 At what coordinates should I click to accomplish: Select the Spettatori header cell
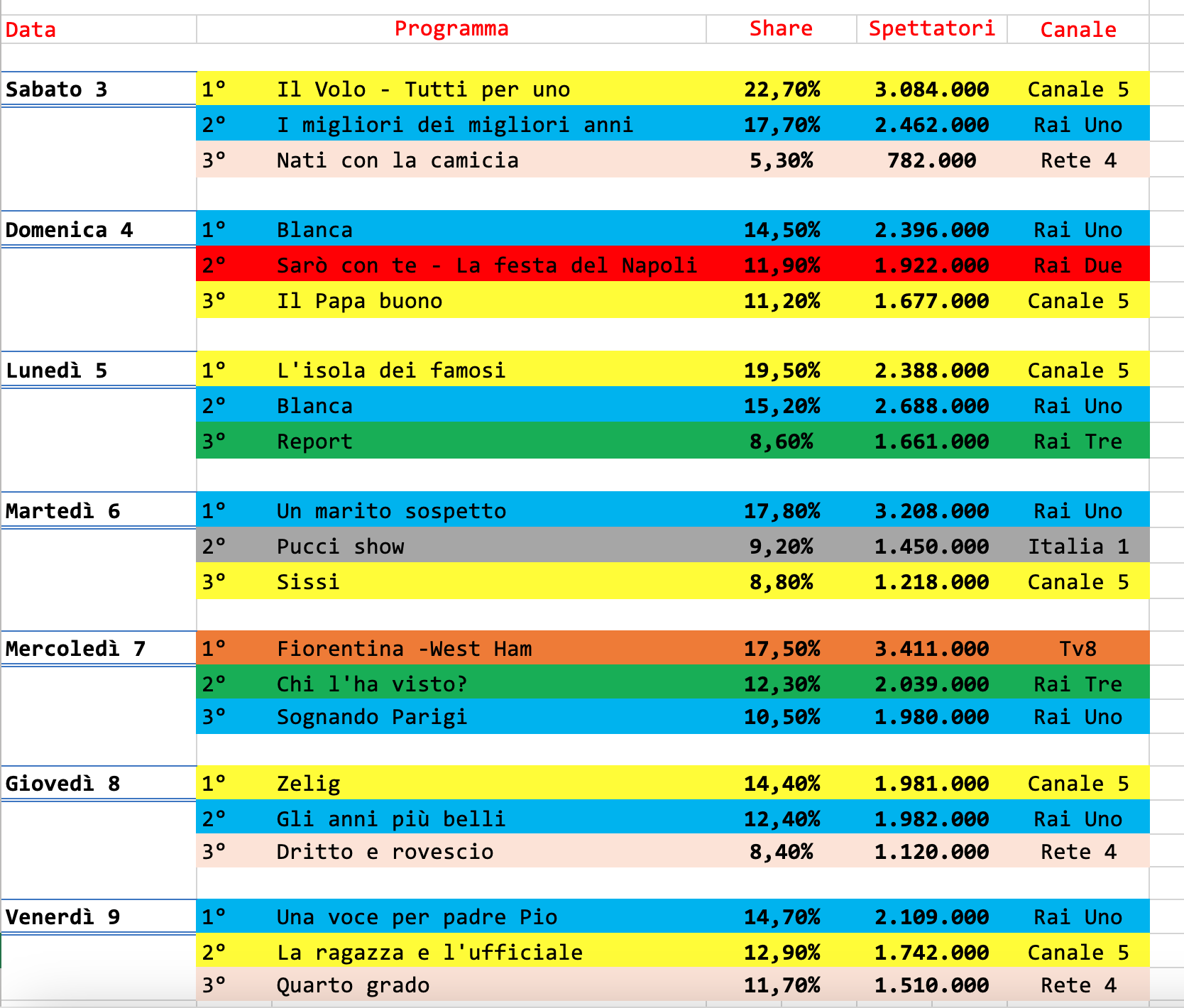pos(931,29)
